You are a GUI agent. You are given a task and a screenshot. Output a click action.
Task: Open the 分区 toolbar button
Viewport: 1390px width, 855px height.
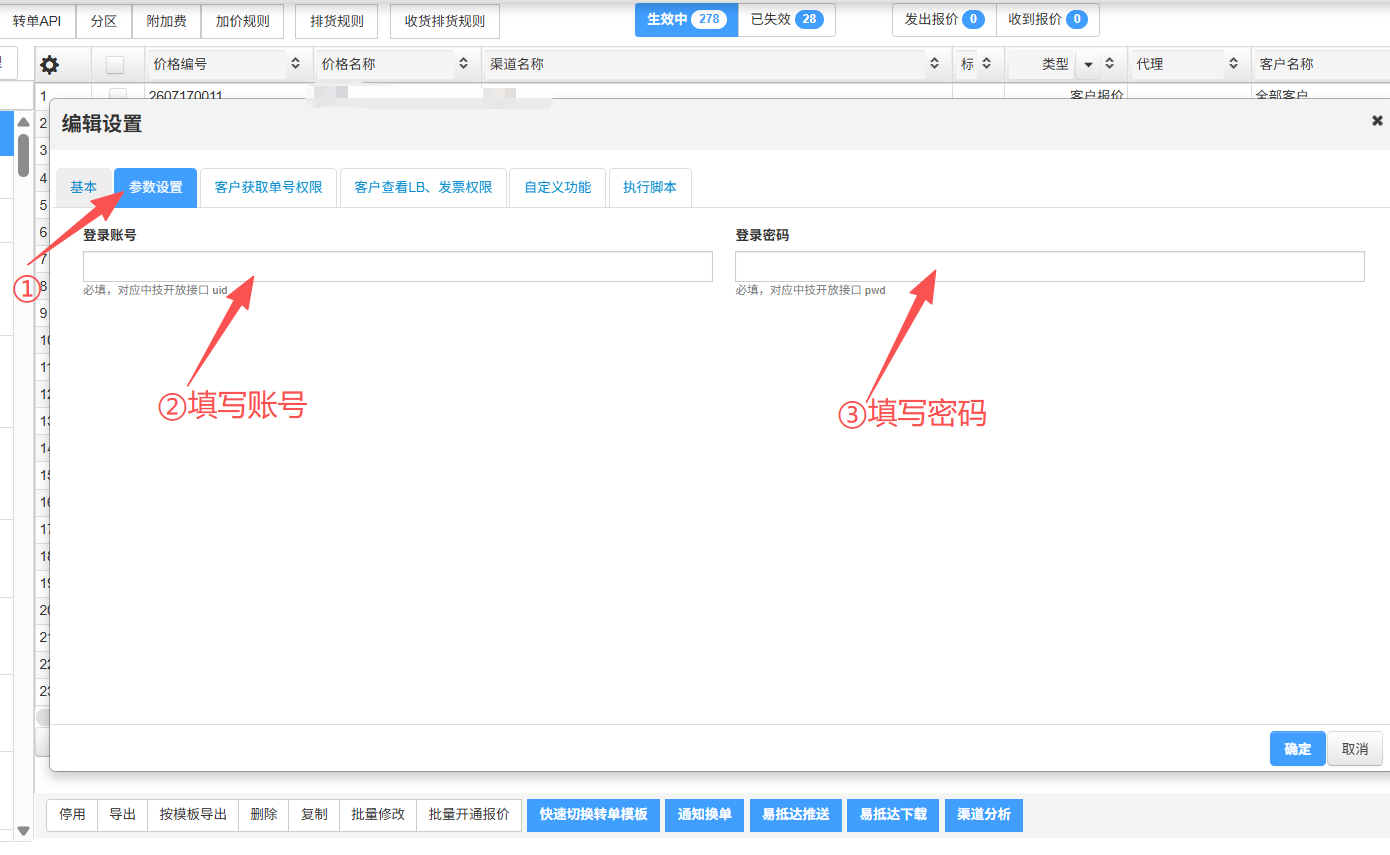(104, 20)
